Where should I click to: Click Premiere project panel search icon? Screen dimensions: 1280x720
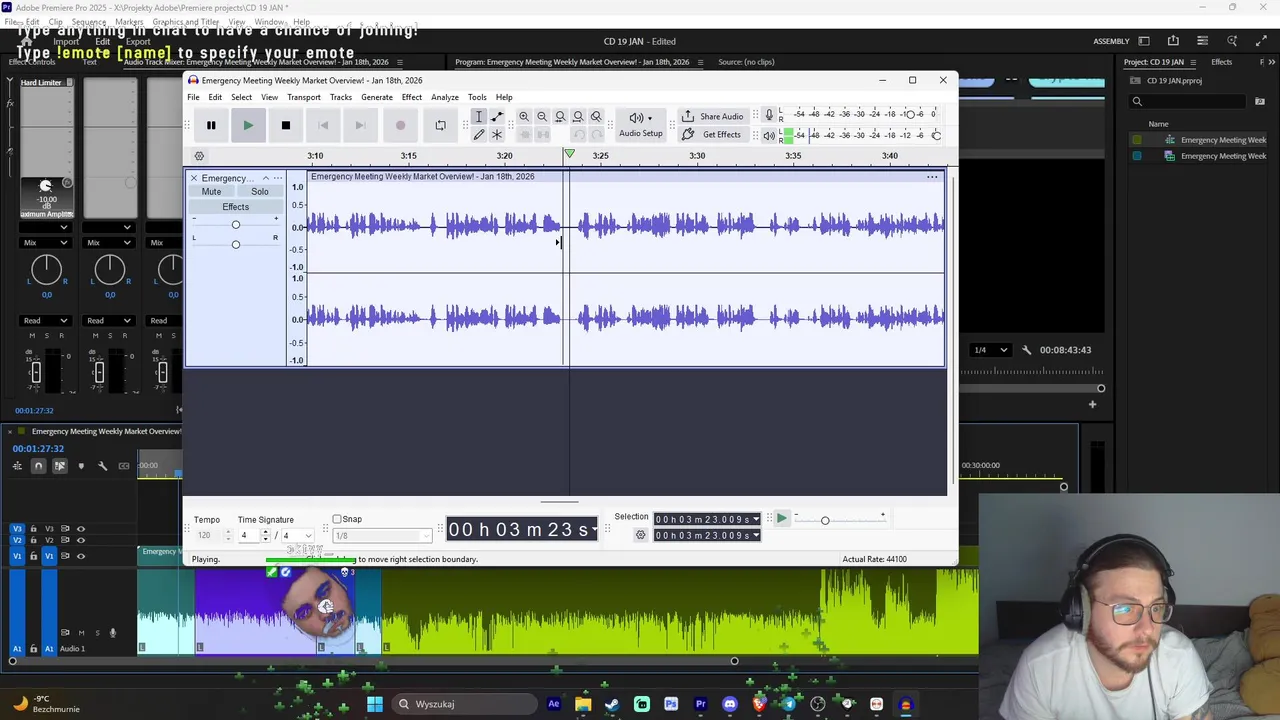pos(1137,101)
